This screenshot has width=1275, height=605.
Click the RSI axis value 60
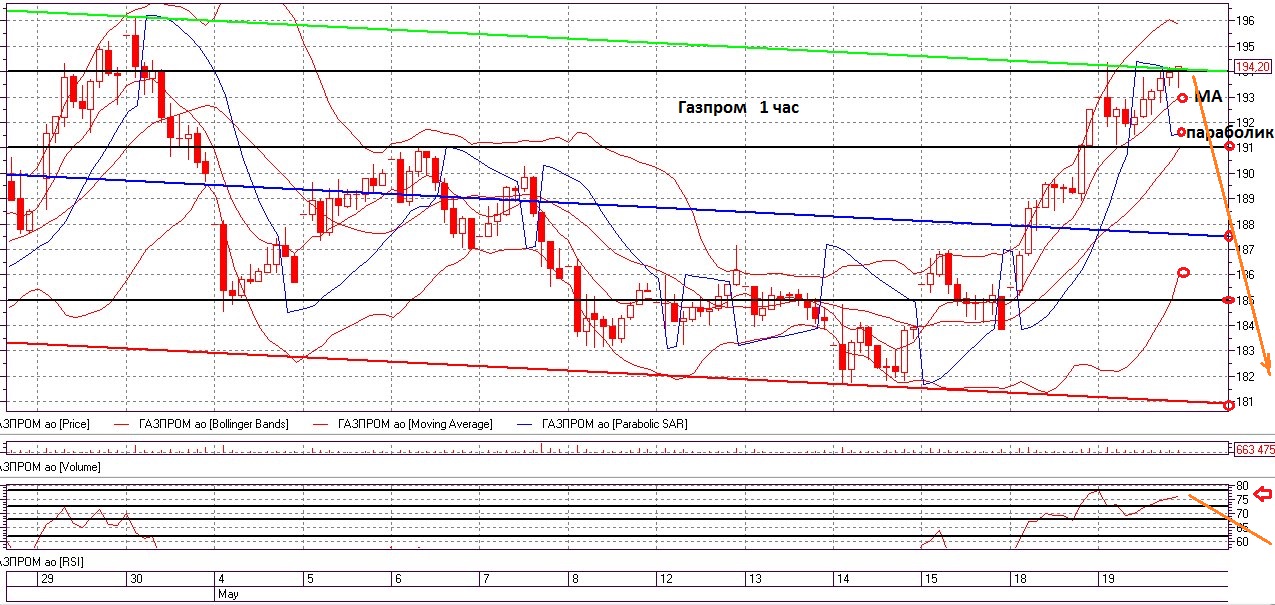[1243, 542]
